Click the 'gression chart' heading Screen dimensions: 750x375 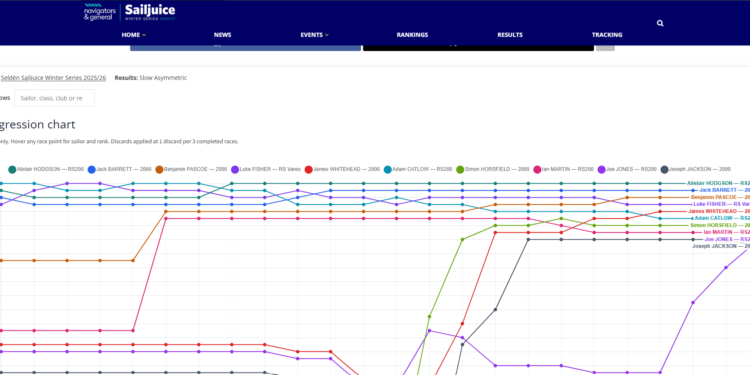(37, 125)
